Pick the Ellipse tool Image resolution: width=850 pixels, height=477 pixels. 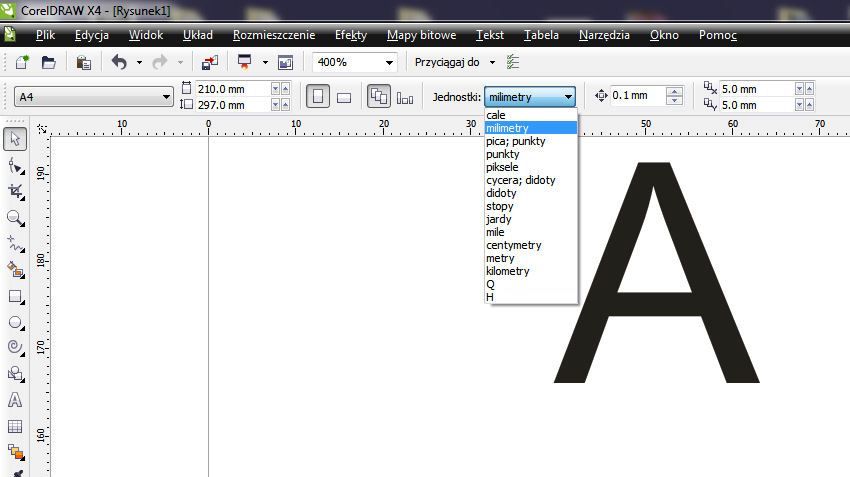coord(15,322)
